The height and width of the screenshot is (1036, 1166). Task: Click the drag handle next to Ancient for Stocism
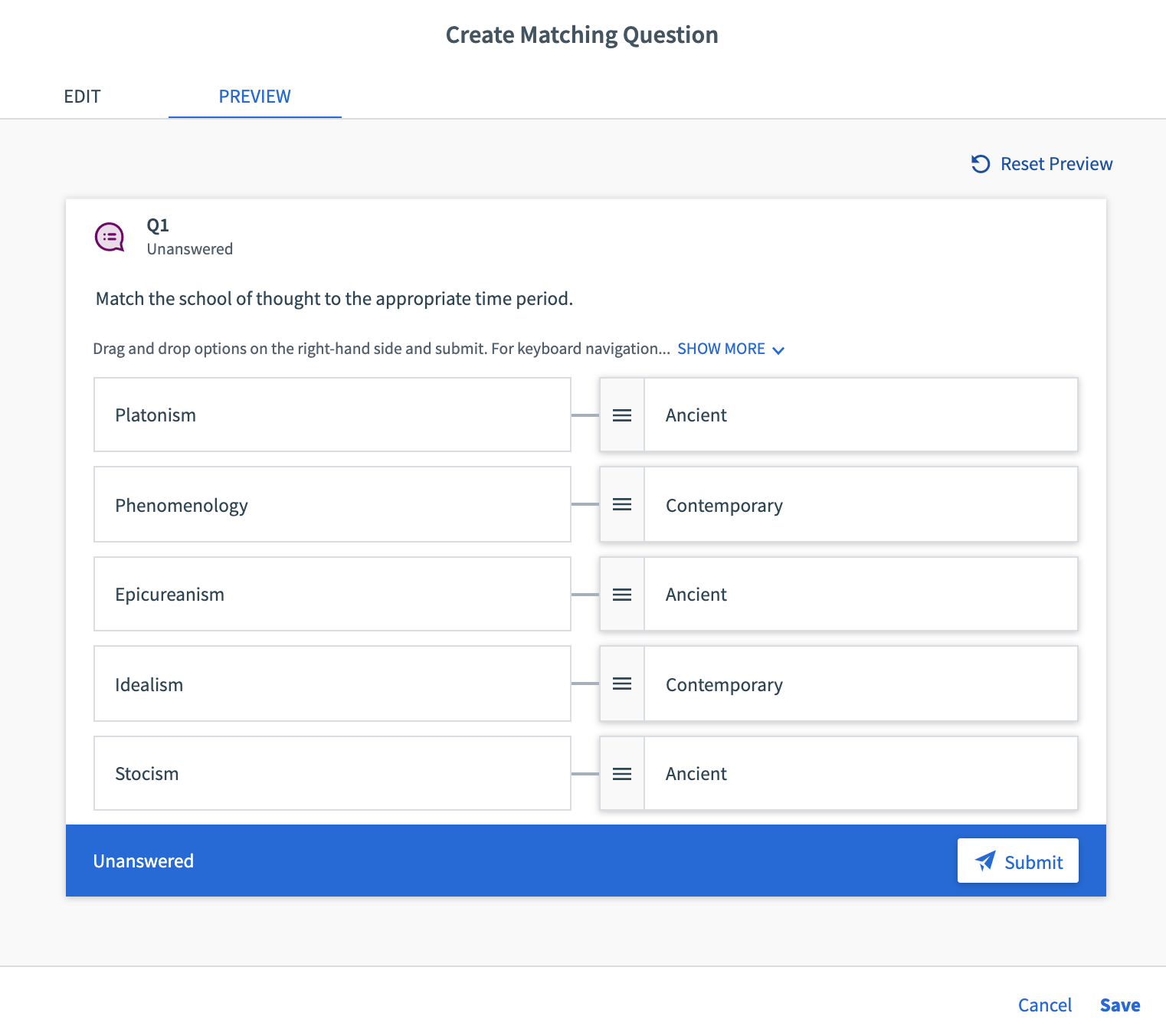click(622, 773)
